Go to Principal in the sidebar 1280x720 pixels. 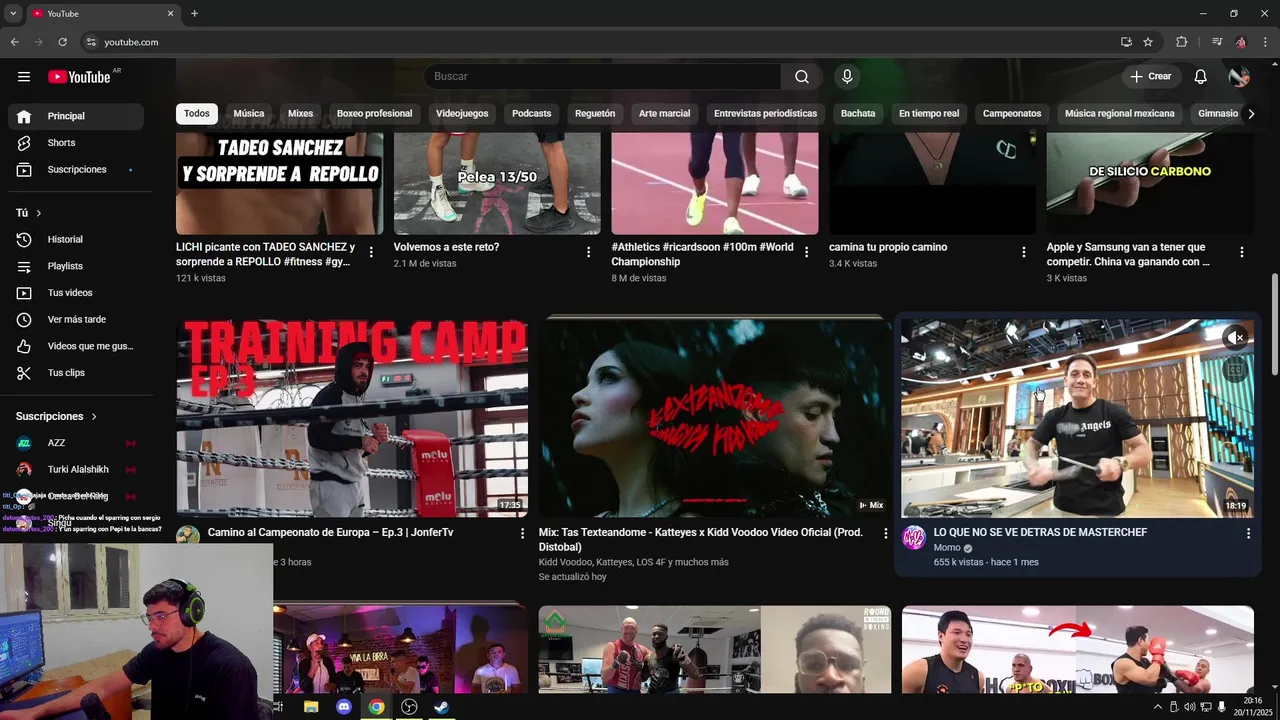click(76, 116)
